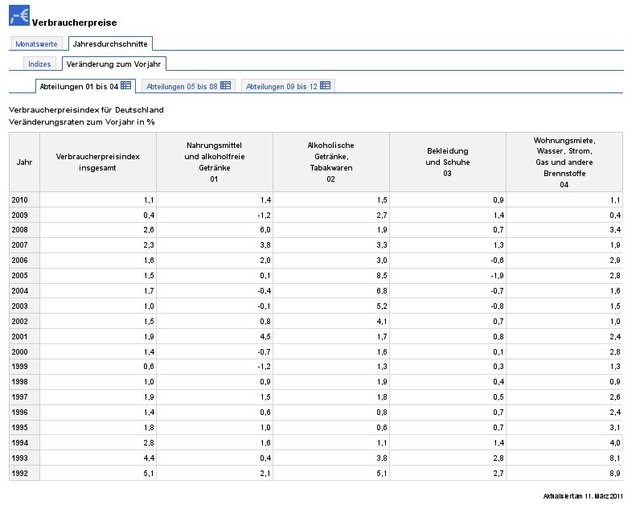This screenshot has height=509, width=640.
Task: Click table icon beside Abteilungen 05 bis 08
Action: [225, 85]
